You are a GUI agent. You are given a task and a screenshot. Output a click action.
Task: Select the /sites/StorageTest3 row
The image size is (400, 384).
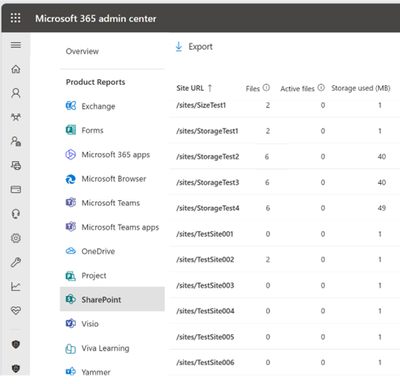[x=285, y=182]
